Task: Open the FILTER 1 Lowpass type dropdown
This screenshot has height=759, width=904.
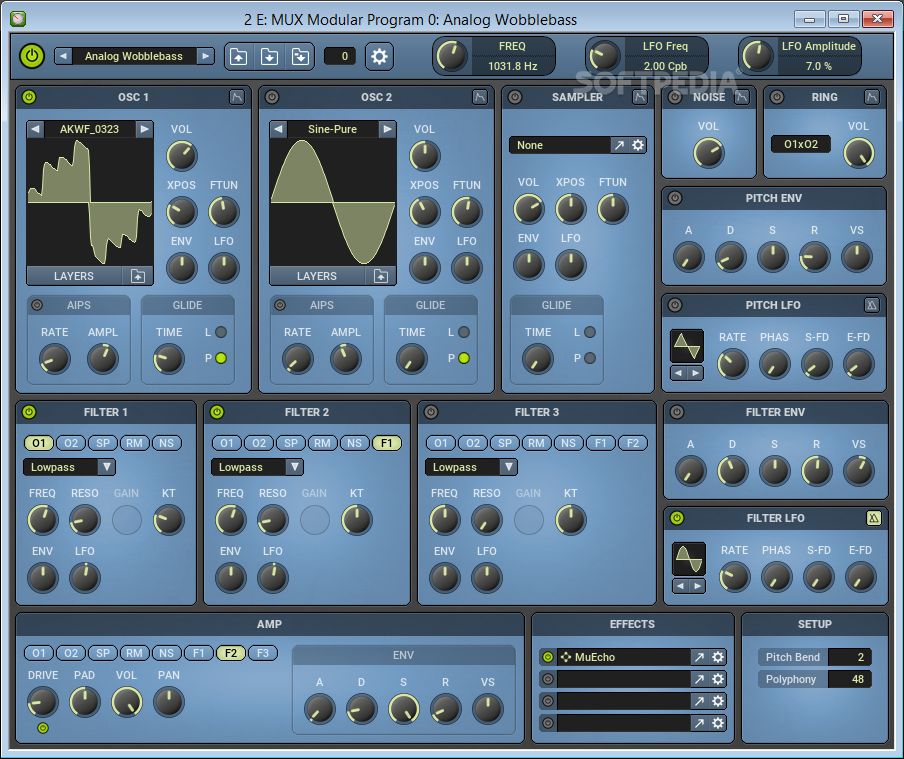Action: [69, 467]
